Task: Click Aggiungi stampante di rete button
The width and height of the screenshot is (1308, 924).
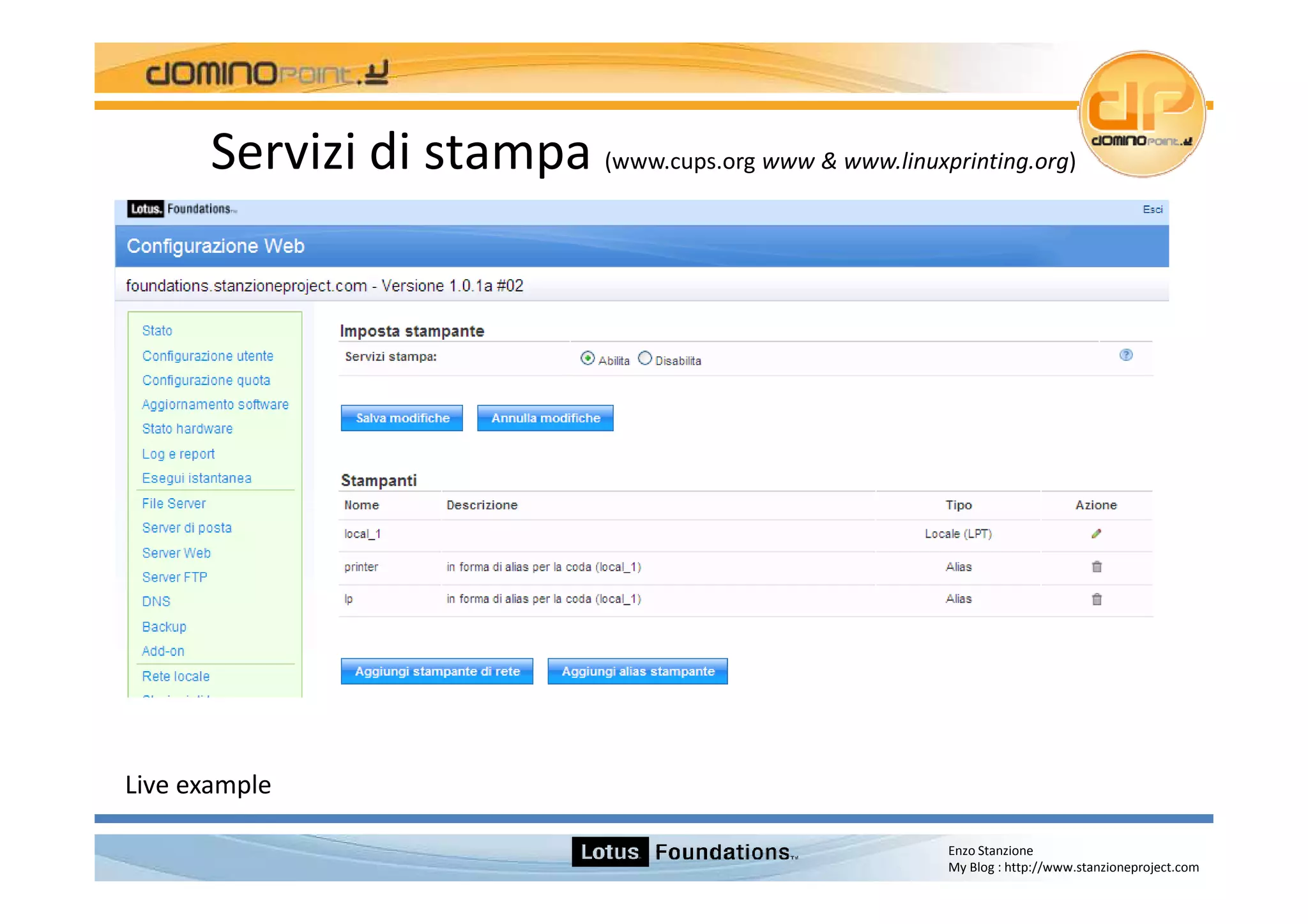Action: [437, 671]
